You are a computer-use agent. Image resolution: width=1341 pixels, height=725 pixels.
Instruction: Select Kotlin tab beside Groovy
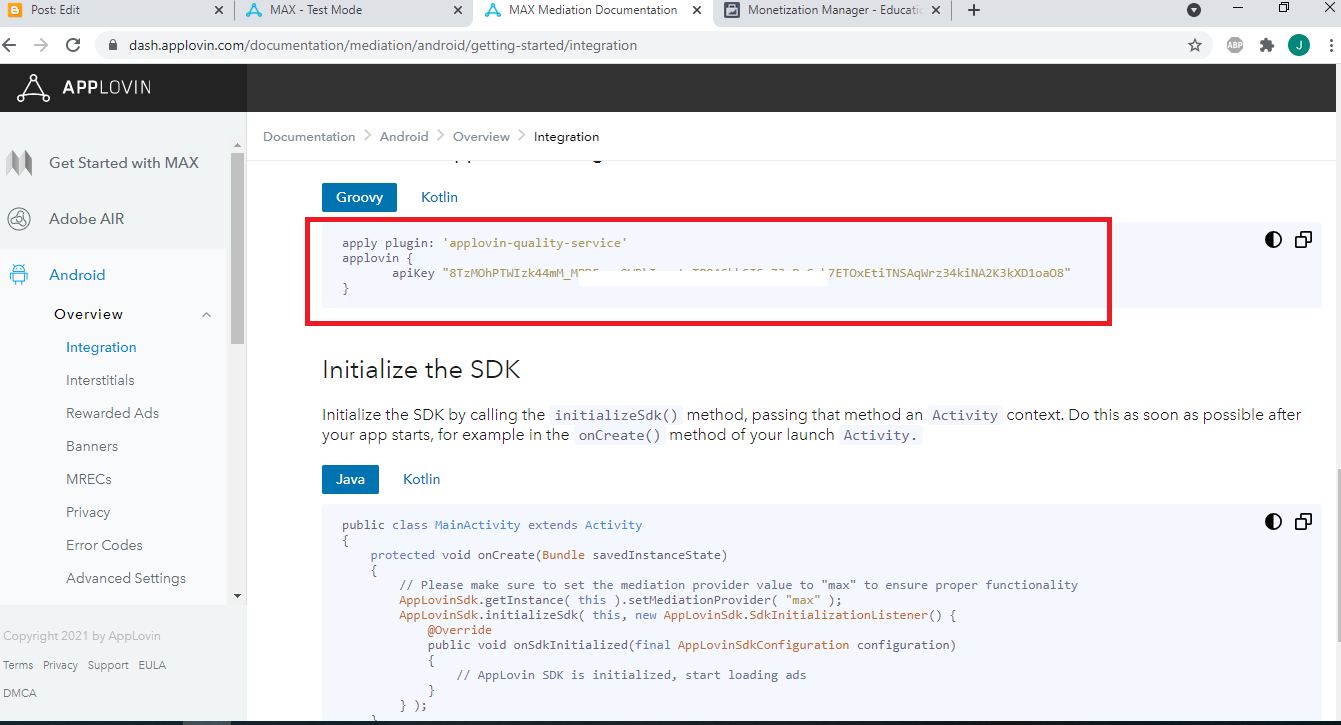click(x=439, y=197)
